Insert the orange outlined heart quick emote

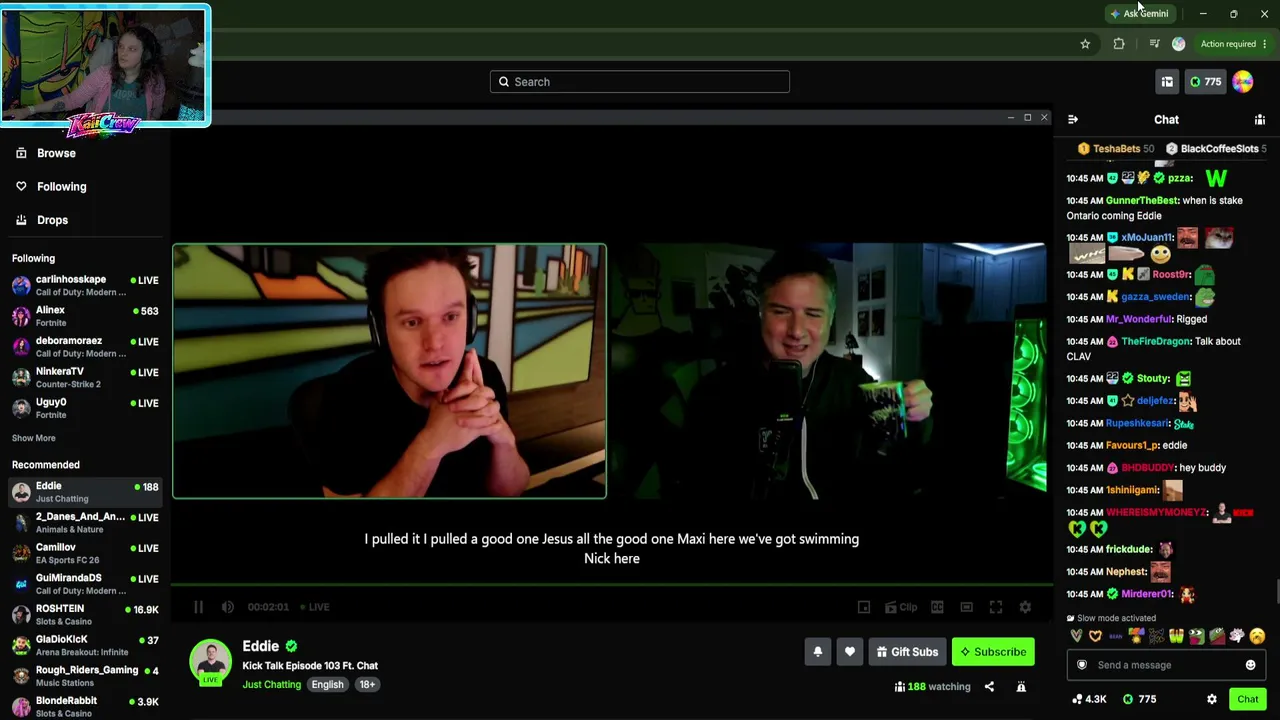pyautogui.click(x=1095, y=636)
